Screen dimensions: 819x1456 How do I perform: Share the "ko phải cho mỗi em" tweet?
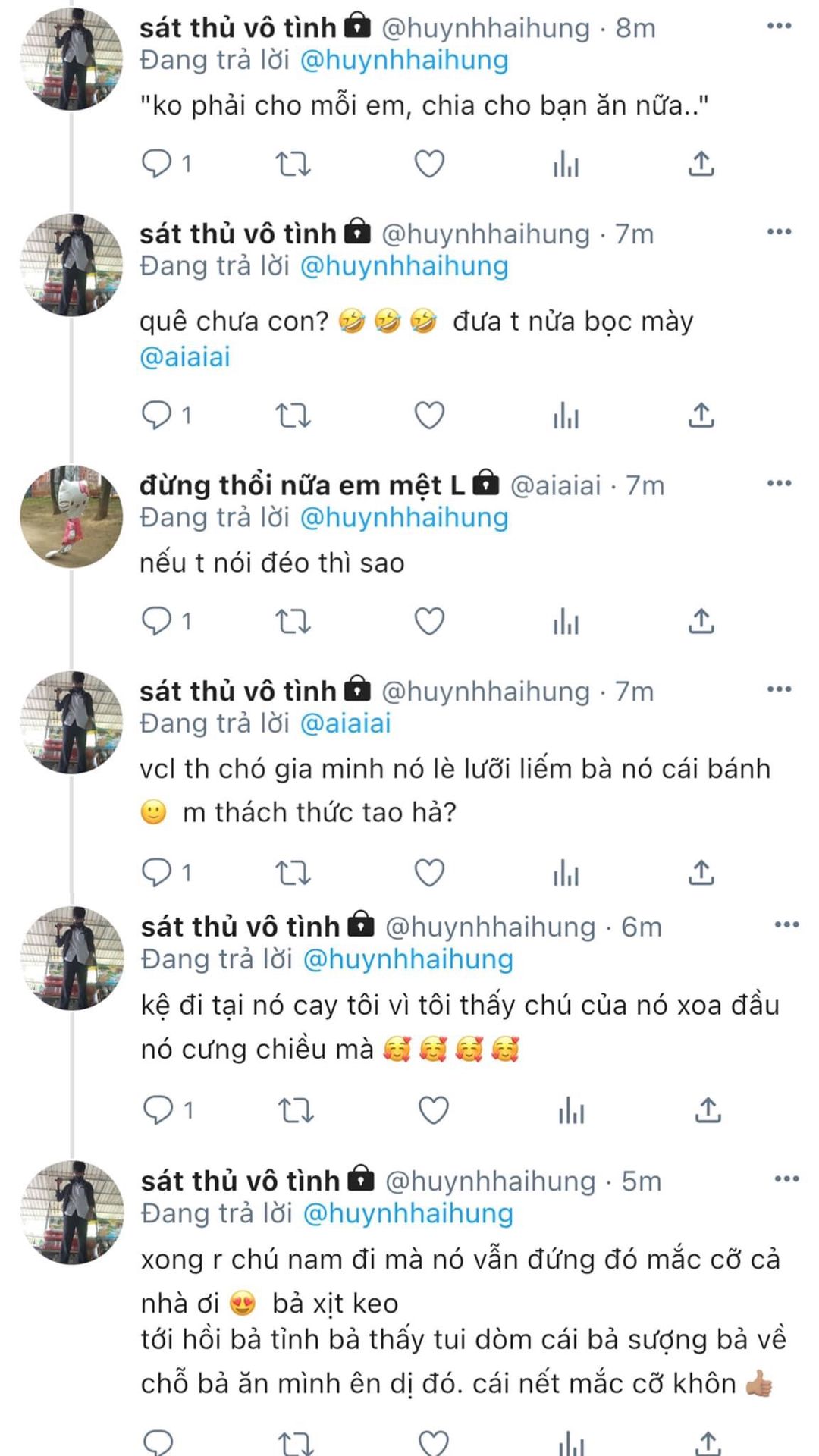click(701, 164)
